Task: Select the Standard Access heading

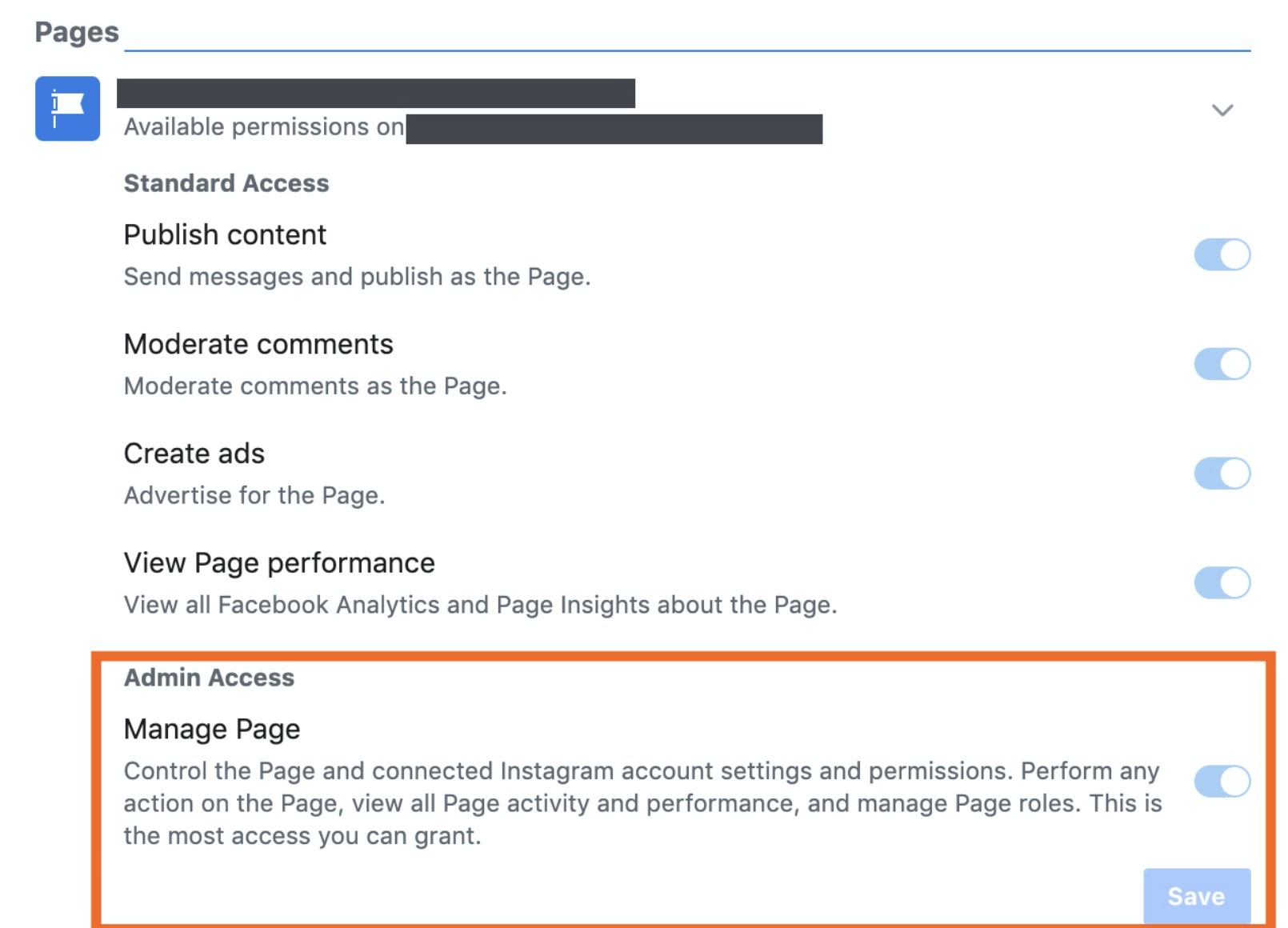Action: pos(226,183)
